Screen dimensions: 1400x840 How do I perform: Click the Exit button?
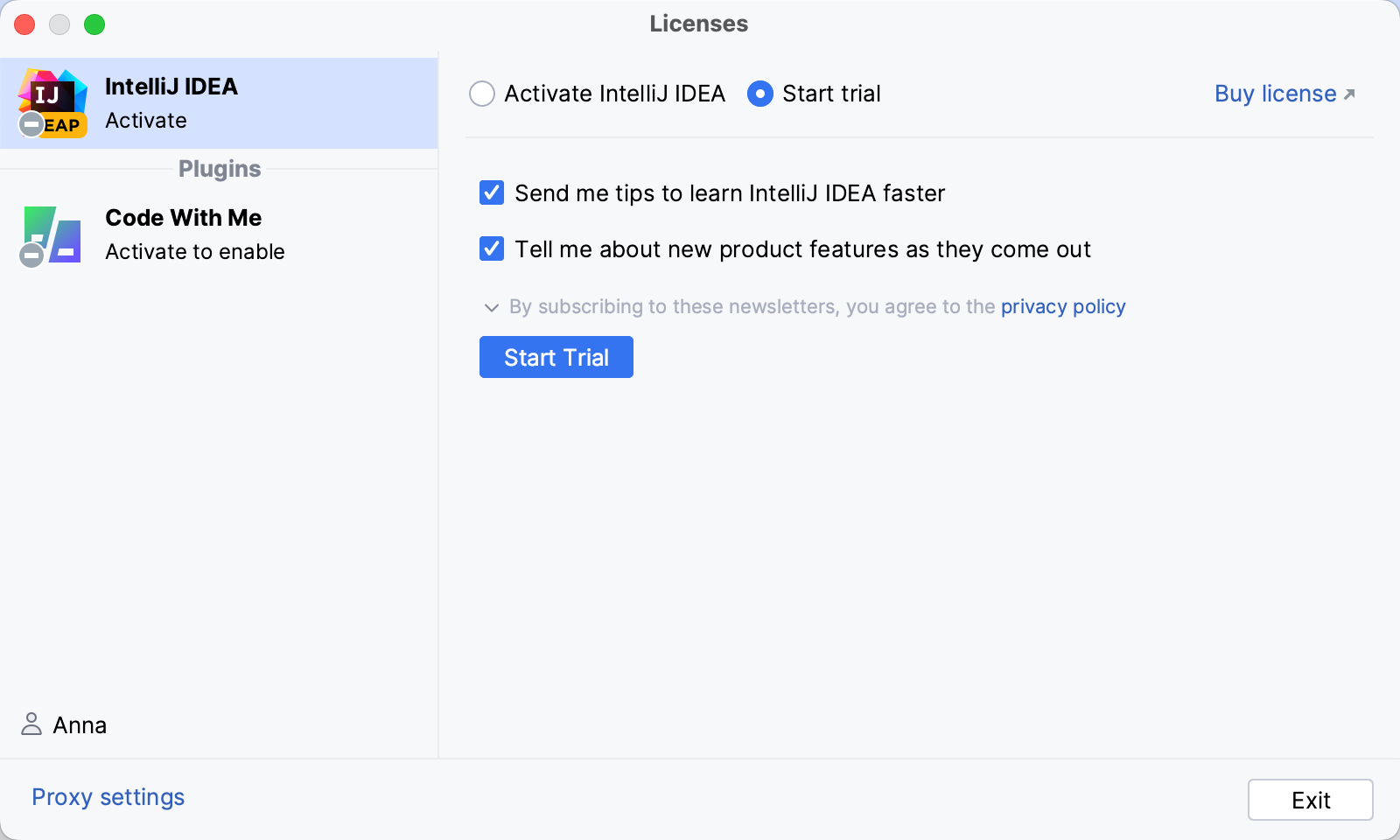1310,800
